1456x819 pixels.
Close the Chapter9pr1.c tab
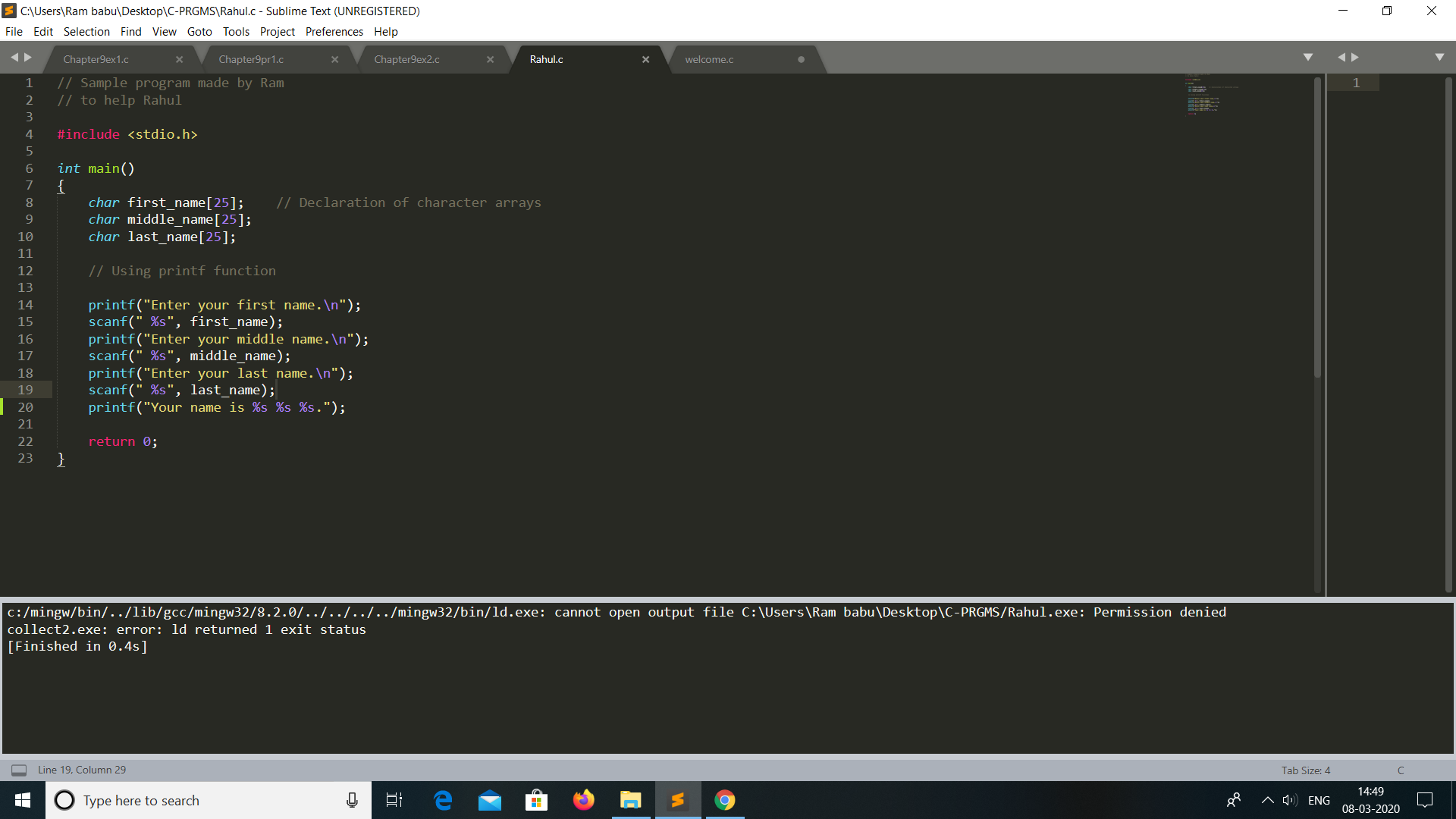(335, 59)
